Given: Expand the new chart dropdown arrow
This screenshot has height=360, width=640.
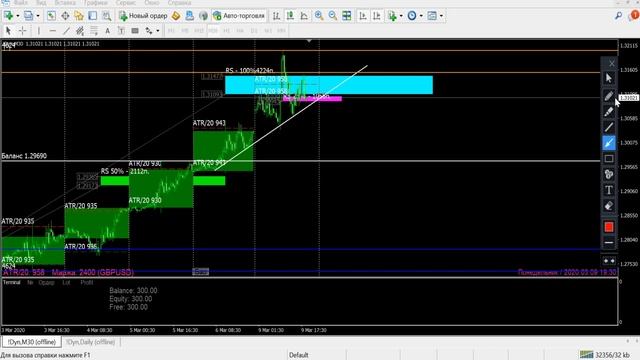Looking at the screenshot, I should point(18,16).
